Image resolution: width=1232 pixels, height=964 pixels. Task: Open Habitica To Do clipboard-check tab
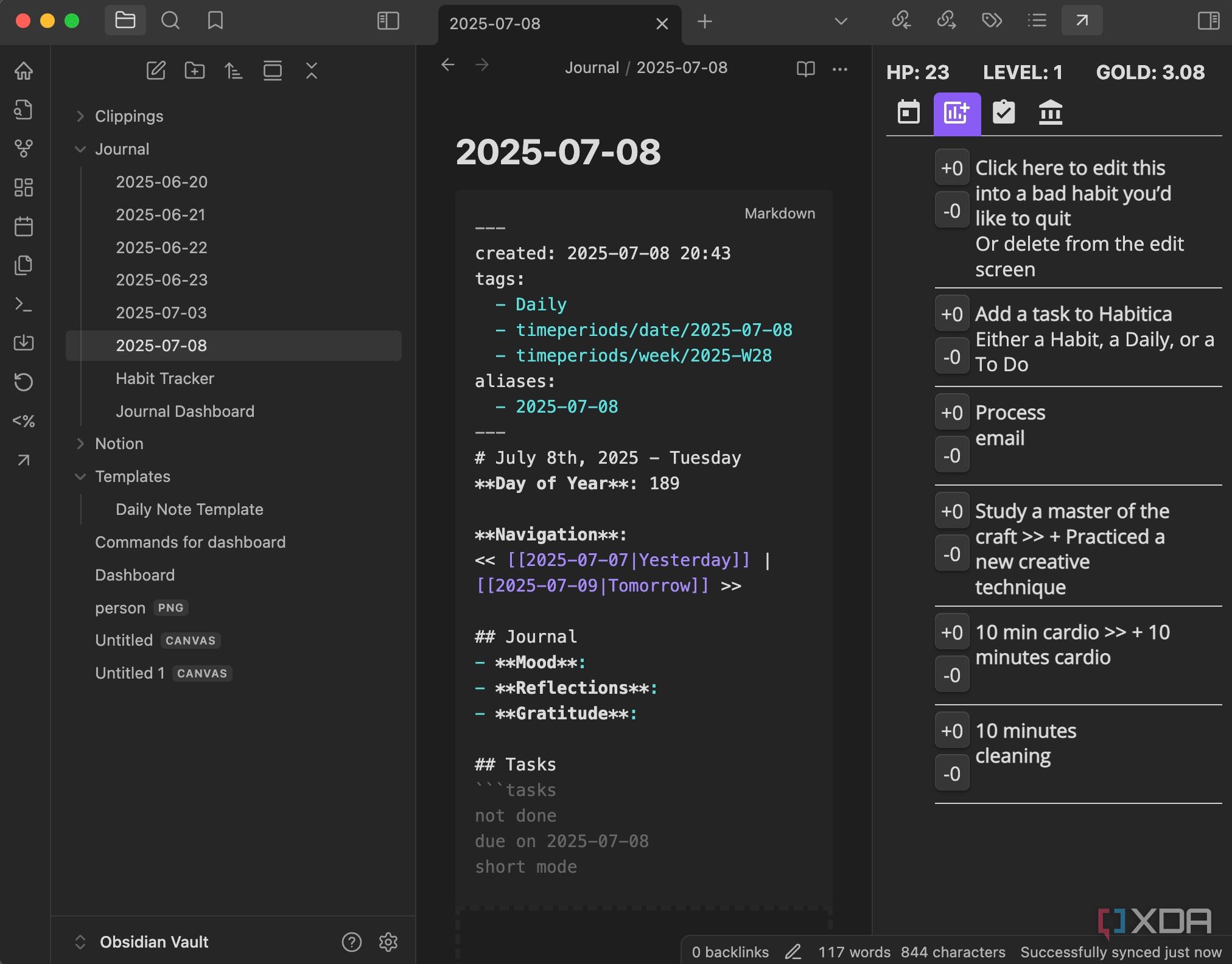click(x=1004, y=113)
